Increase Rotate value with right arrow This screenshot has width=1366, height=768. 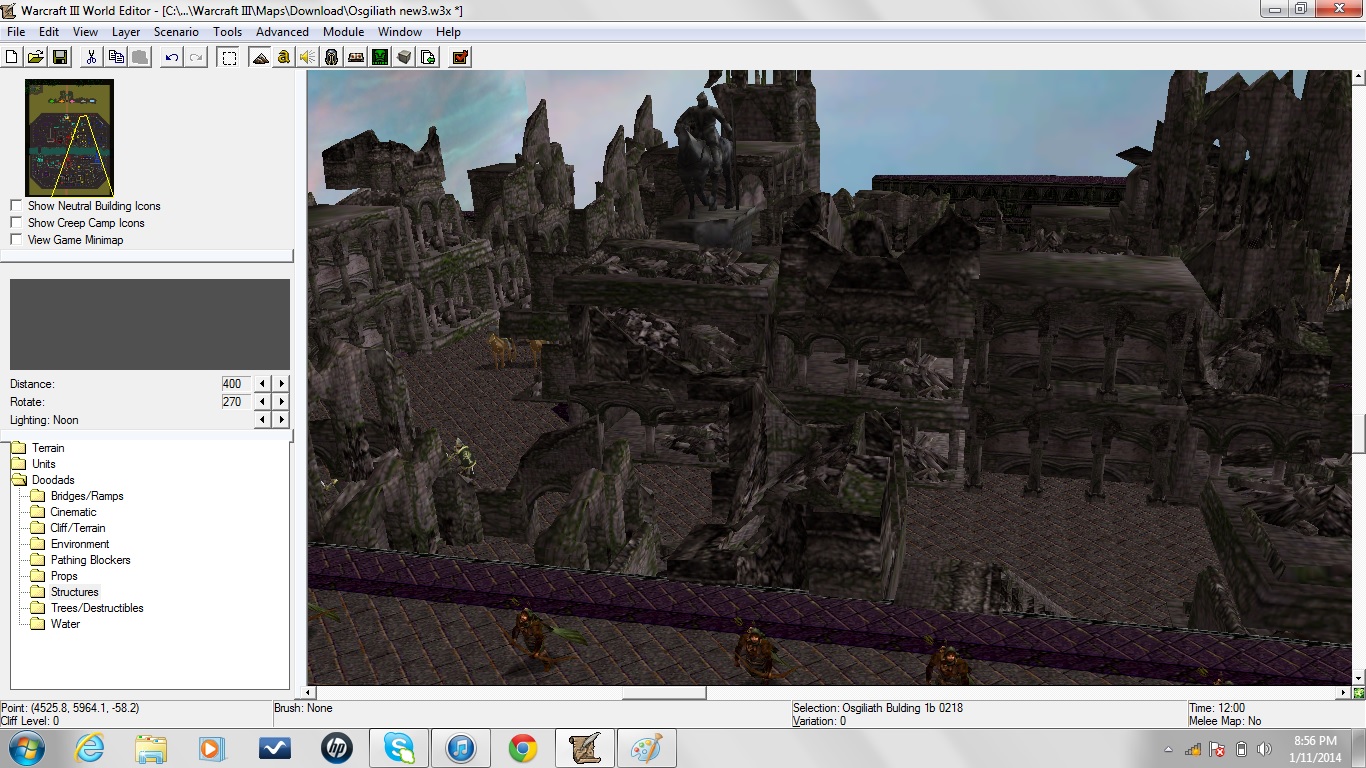282,402
